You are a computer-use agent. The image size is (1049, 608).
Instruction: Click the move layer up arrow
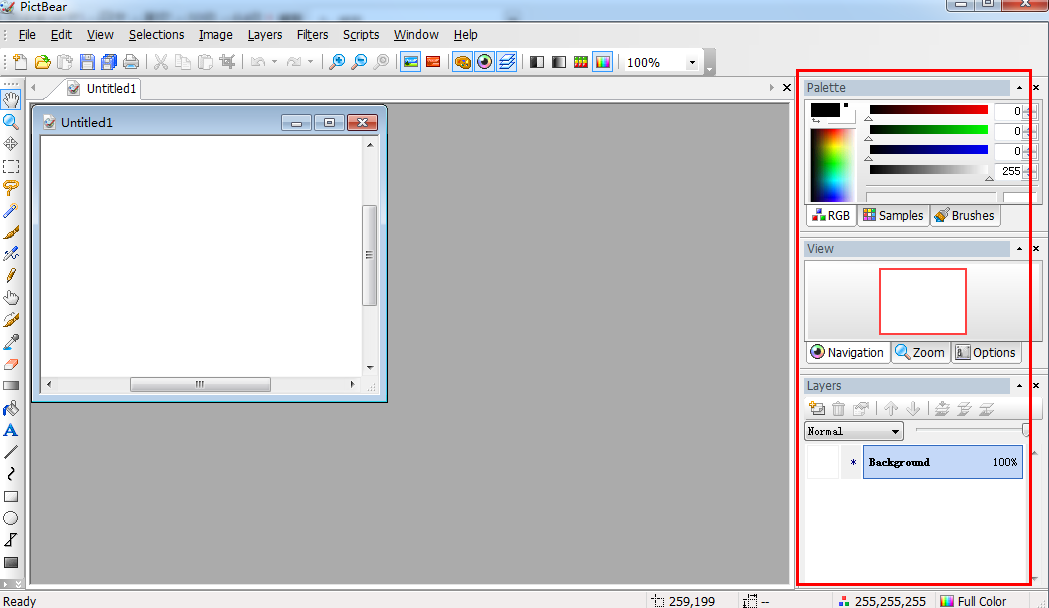891,409
